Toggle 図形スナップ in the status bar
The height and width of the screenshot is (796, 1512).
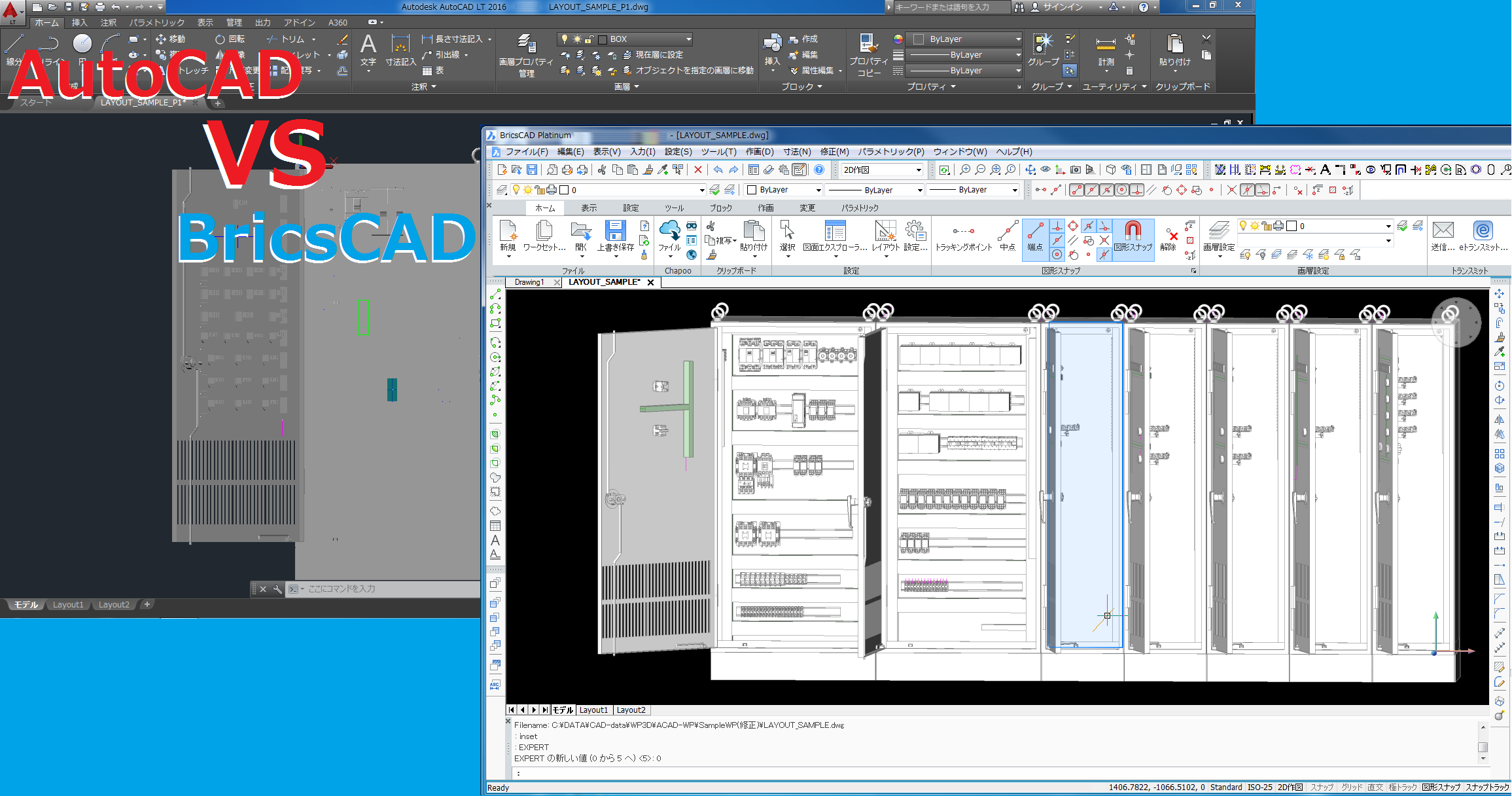click(x=1441, y=787)
